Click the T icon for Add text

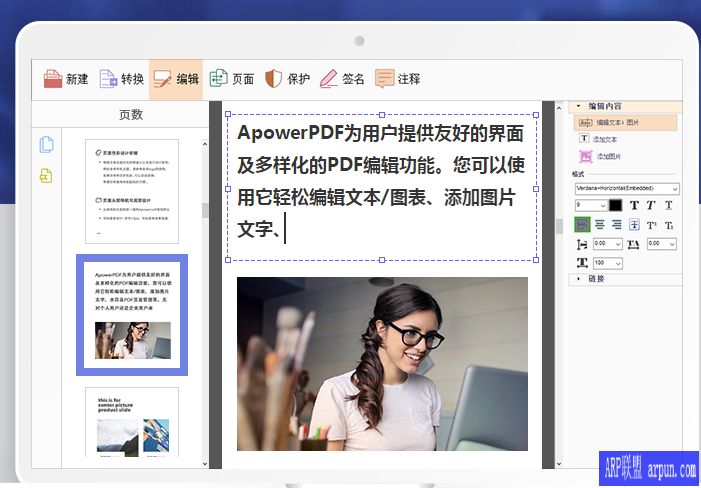click(584, 138)
